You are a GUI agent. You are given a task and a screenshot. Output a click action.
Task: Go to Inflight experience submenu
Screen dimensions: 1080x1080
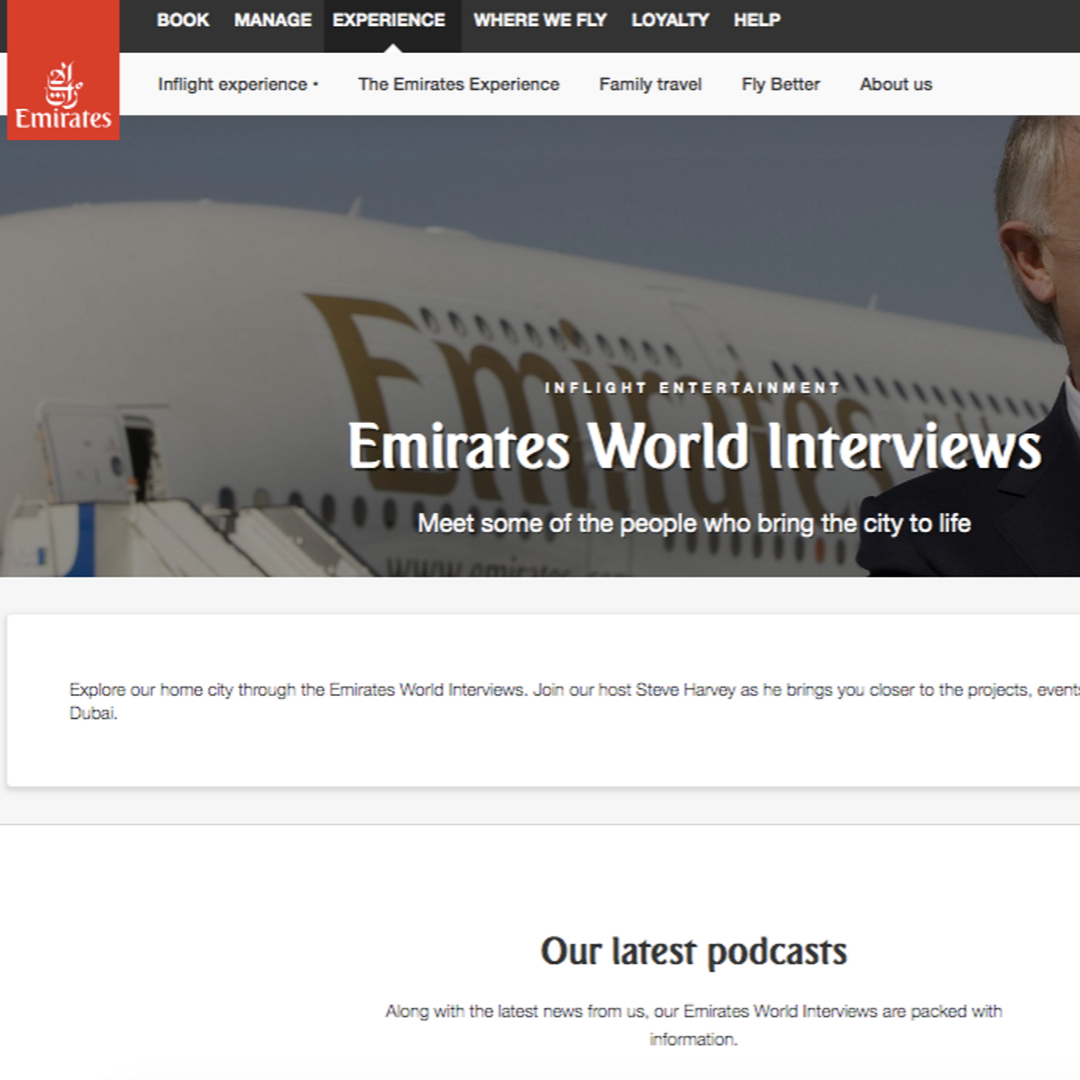(238, 85)
